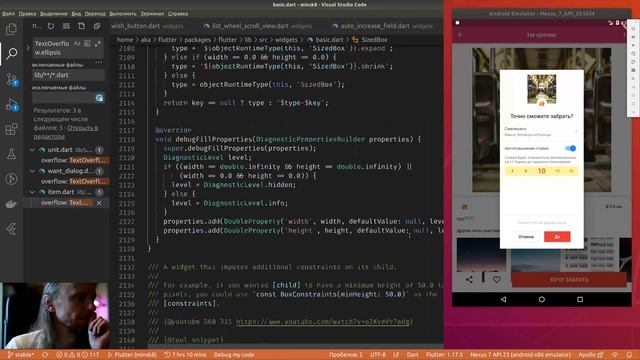This screenshot has width=640, height=360.
Task: Expand the replace field chevron
Action: (x=28, y=48)
